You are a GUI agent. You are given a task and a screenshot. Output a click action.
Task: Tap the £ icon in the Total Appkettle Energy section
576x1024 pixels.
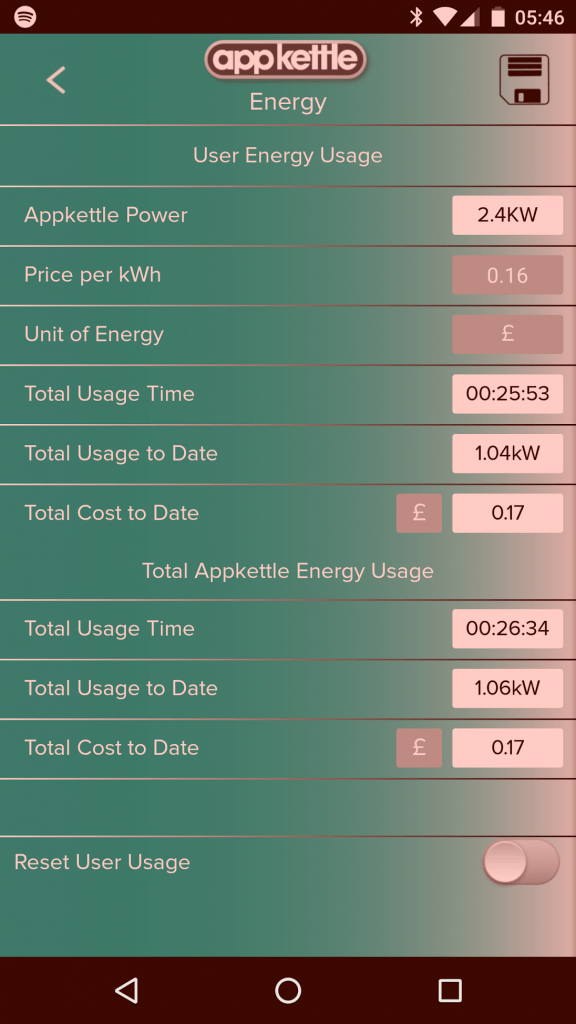click(x=419, y=747)
